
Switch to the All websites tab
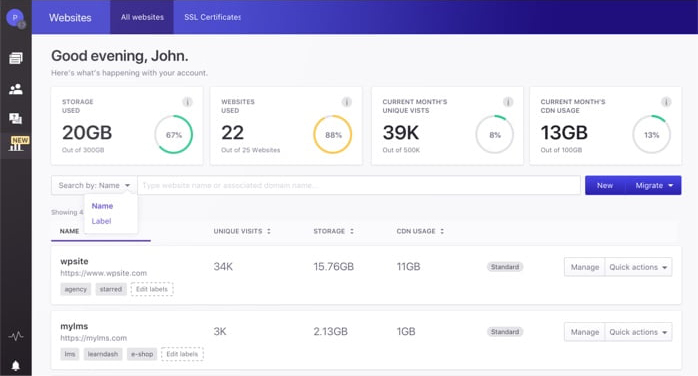tap(142, 17)
